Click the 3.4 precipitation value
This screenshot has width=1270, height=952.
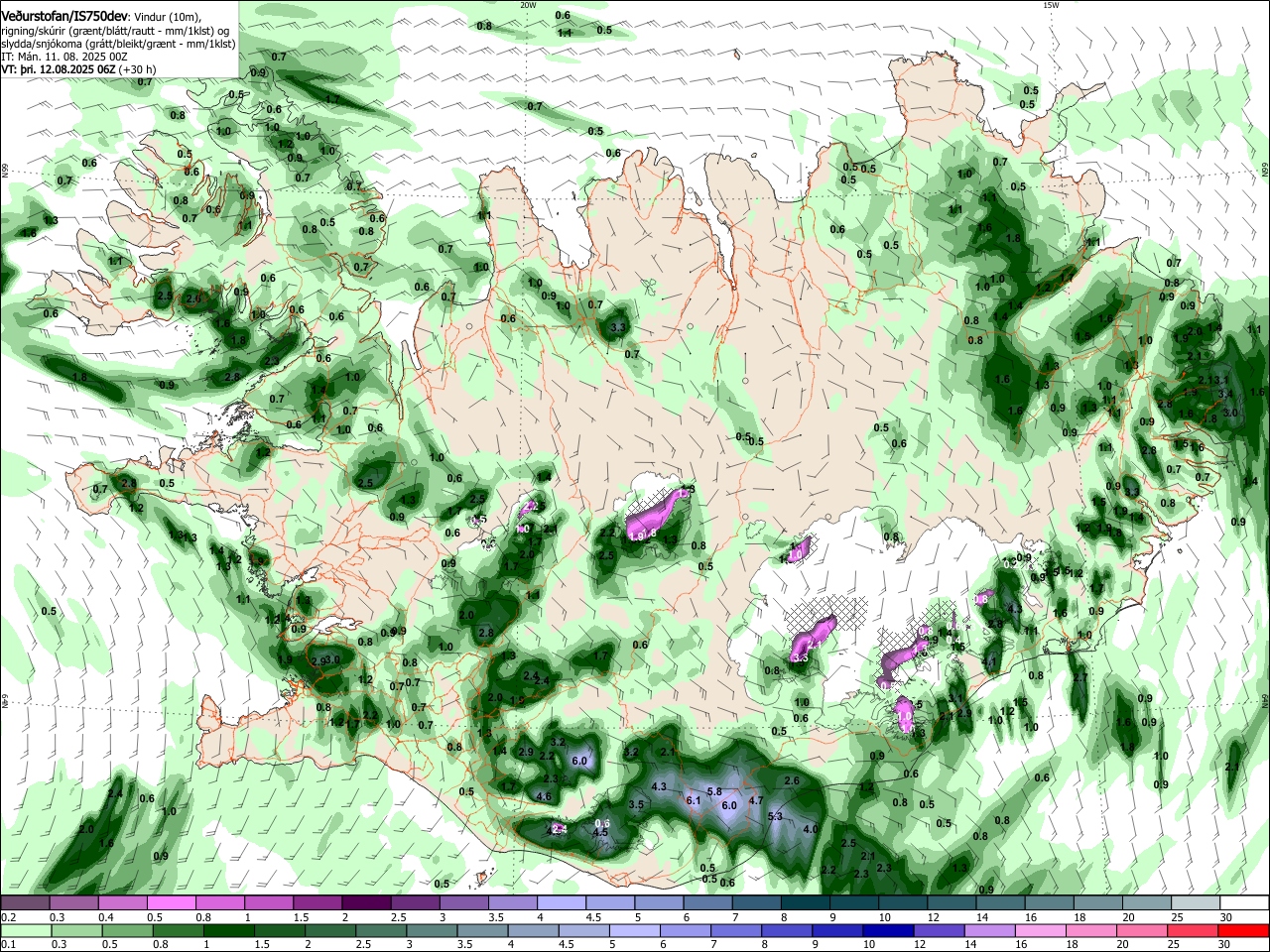(x=1225, y=394)
